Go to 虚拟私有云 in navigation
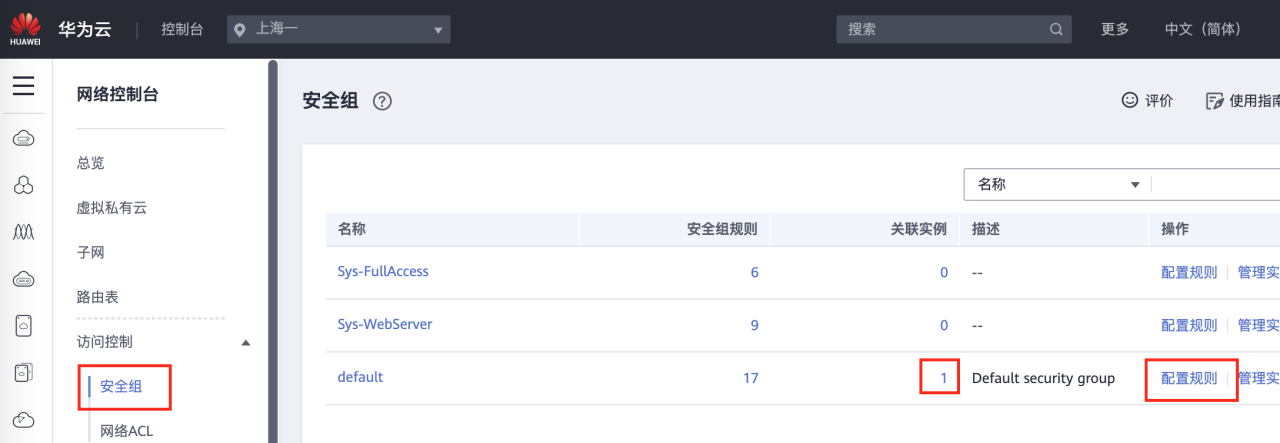This screenshot has width=1280, height=443. coord(112,208)
